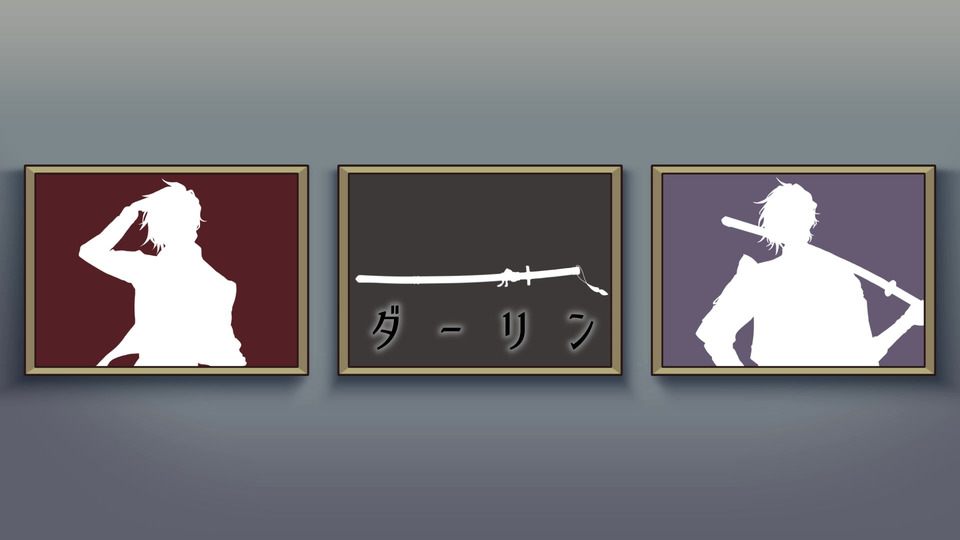Select the center frame with ダーリン text
The height and width of the screenshot is (540, 960).
coord(480,270)
